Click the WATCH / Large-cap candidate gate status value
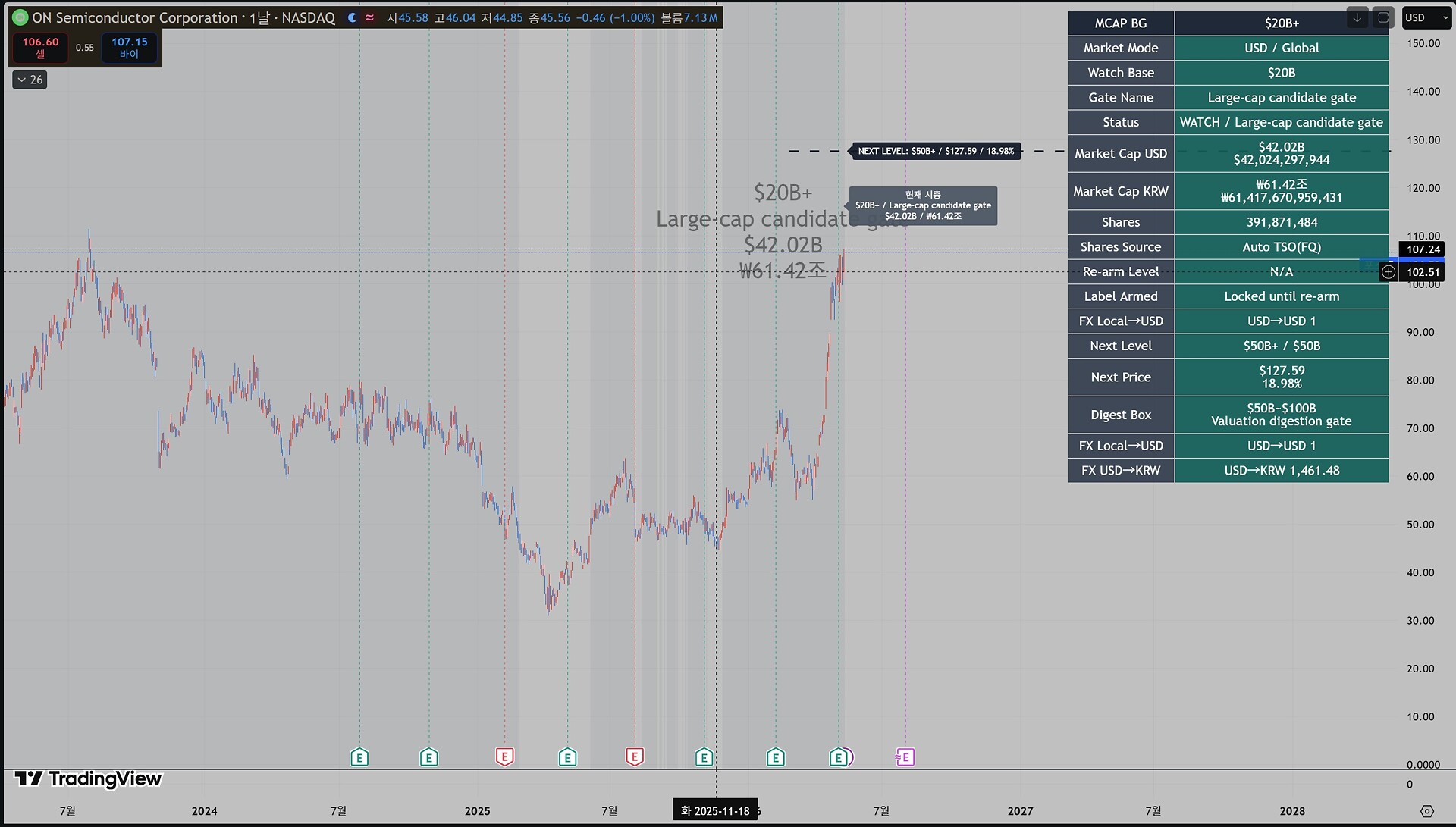 coord(1282,122)
